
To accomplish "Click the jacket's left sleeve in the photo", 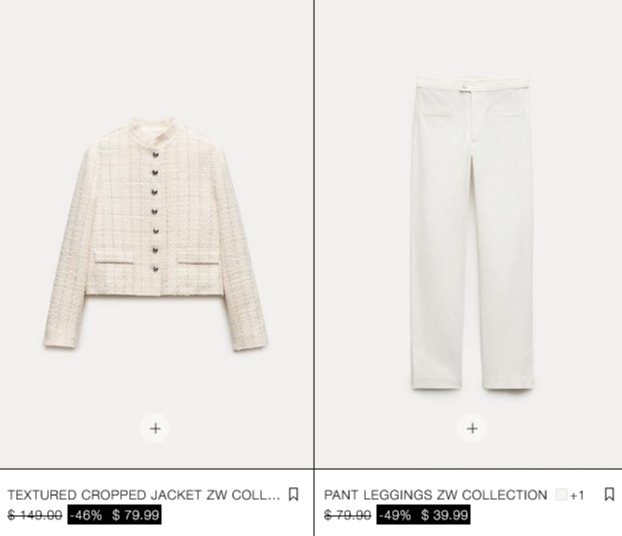I will (65, 254).
